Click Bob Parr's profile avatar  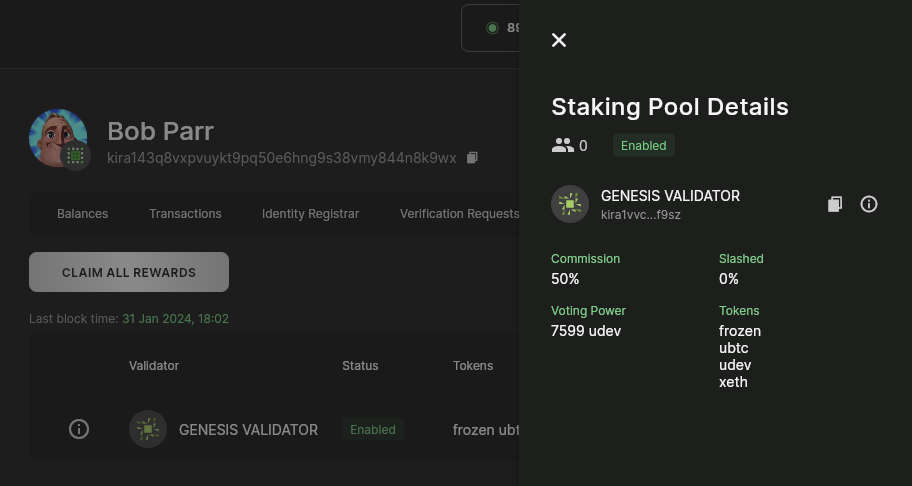(58, 138)
